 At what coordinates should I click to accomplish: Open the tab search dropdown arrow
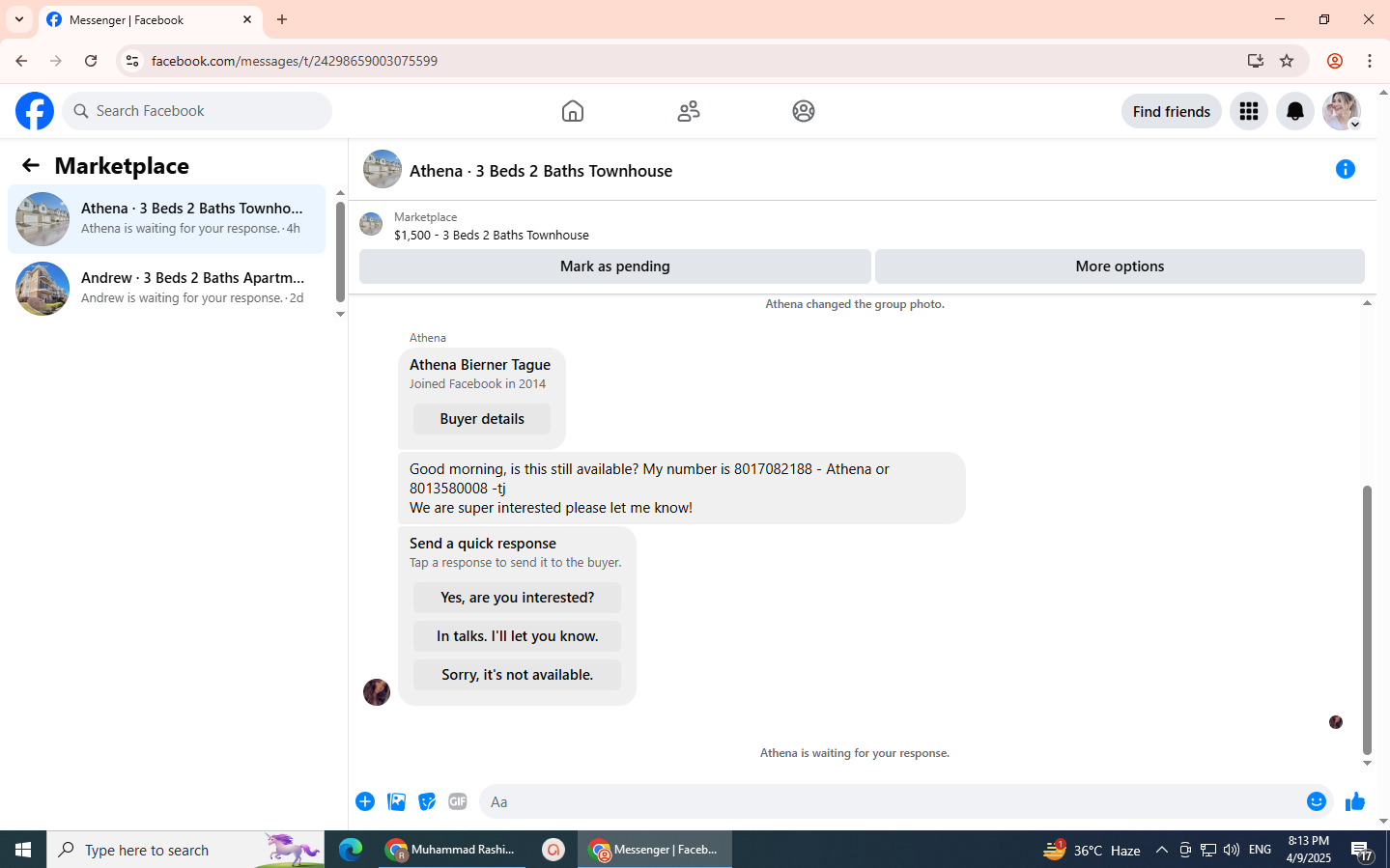tap(19, 19)
